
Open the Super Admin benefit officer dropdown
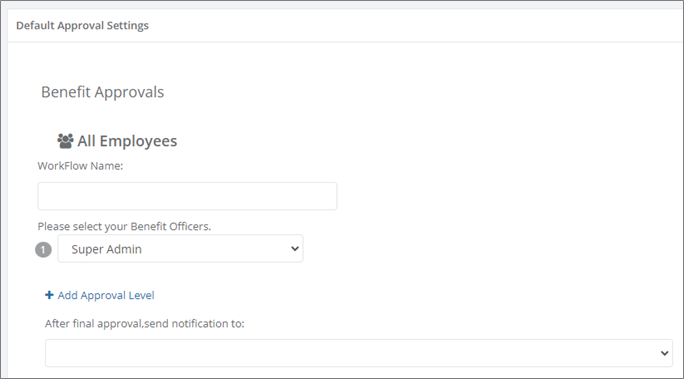click(x=180, y=249)
